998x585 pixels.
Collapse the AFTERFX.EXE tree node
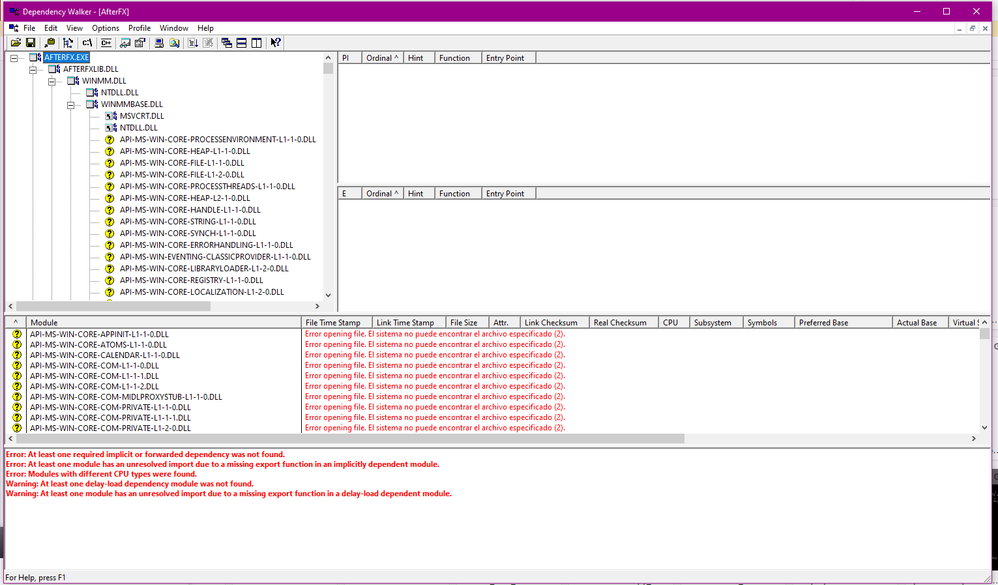pos(14,58)
